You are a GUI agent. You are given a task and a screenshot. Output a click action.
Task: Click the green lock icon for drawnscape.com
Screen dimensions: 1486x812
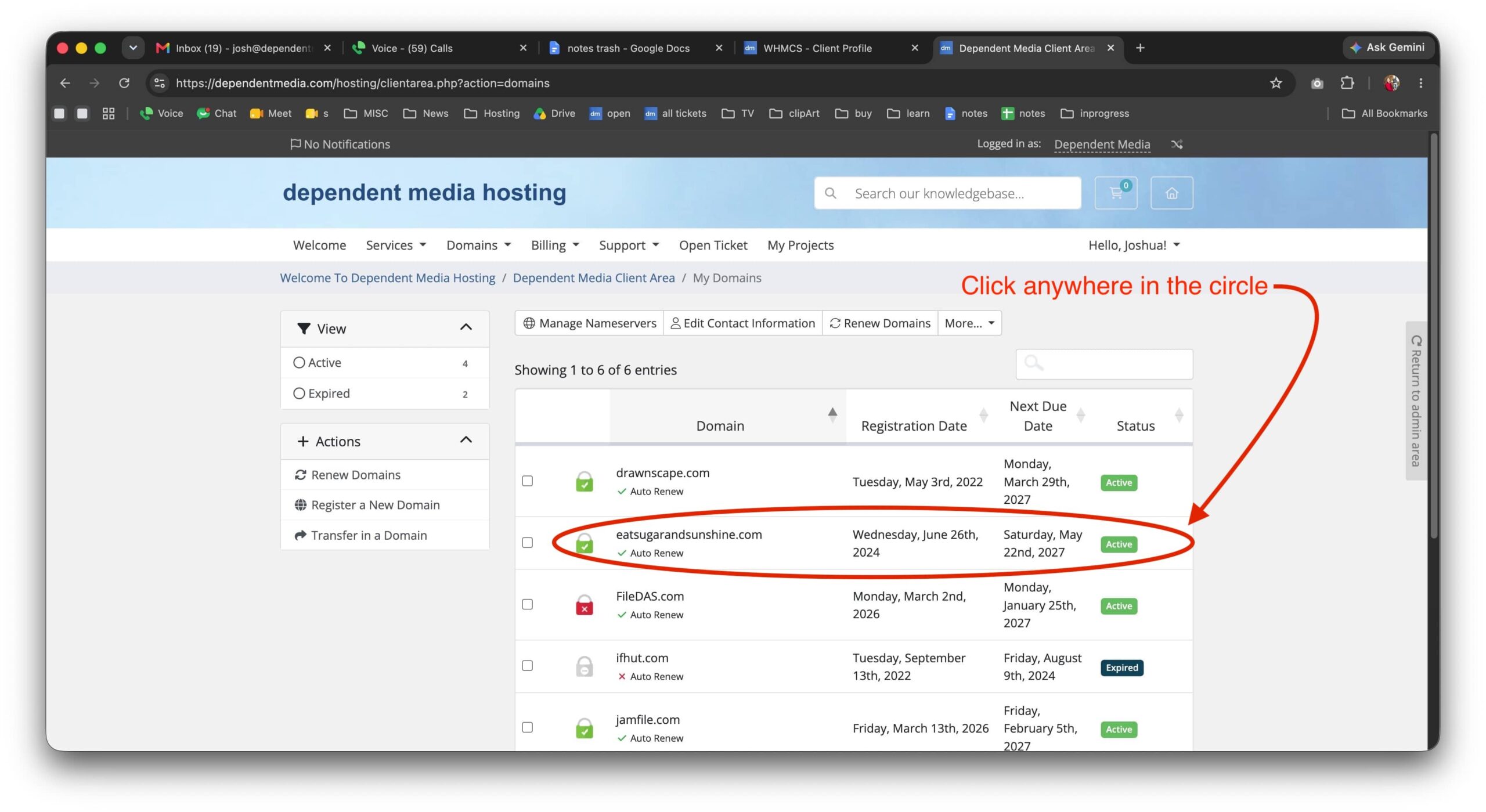tap(584, 481)
